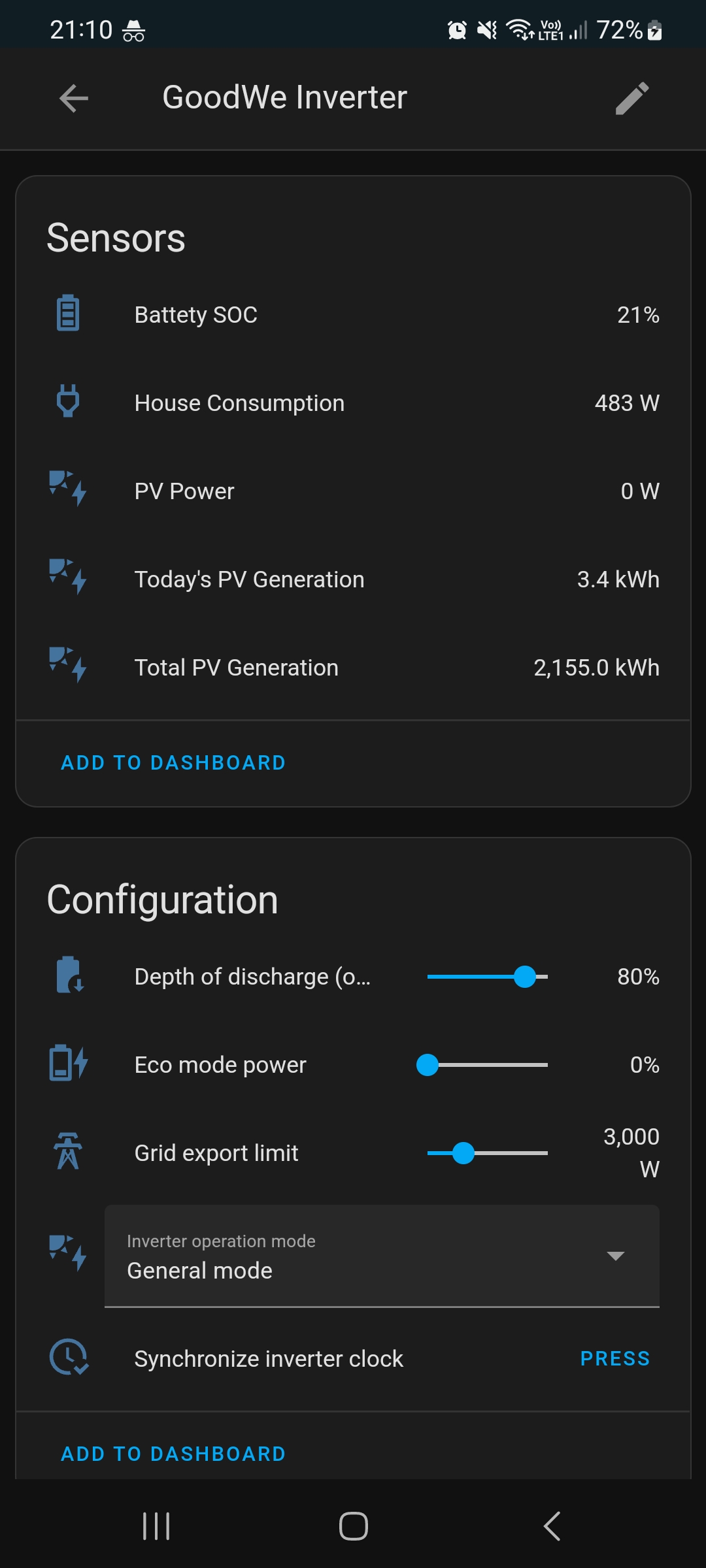Click the Grid export limit slider handle
706x1568 pixels.
(463, 1153)
